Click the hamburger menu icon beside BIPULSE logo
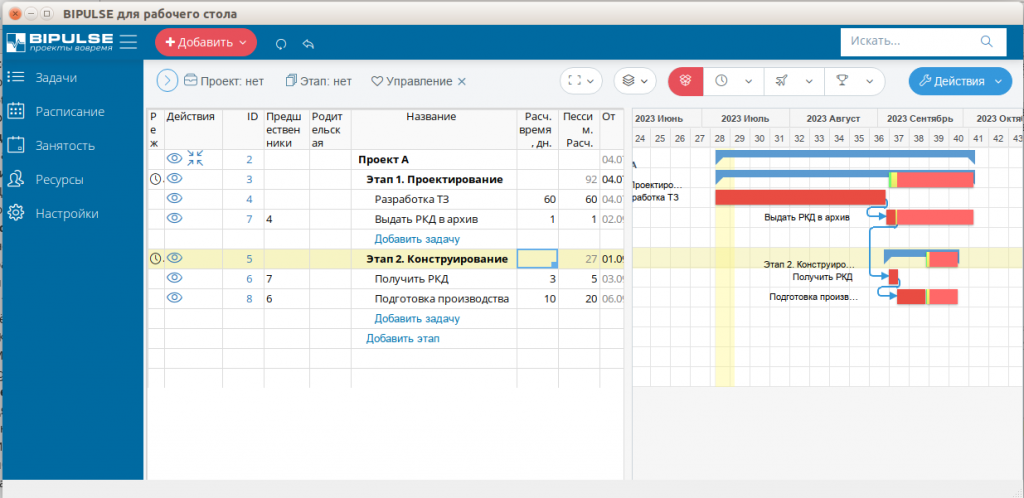 [128, 42]
